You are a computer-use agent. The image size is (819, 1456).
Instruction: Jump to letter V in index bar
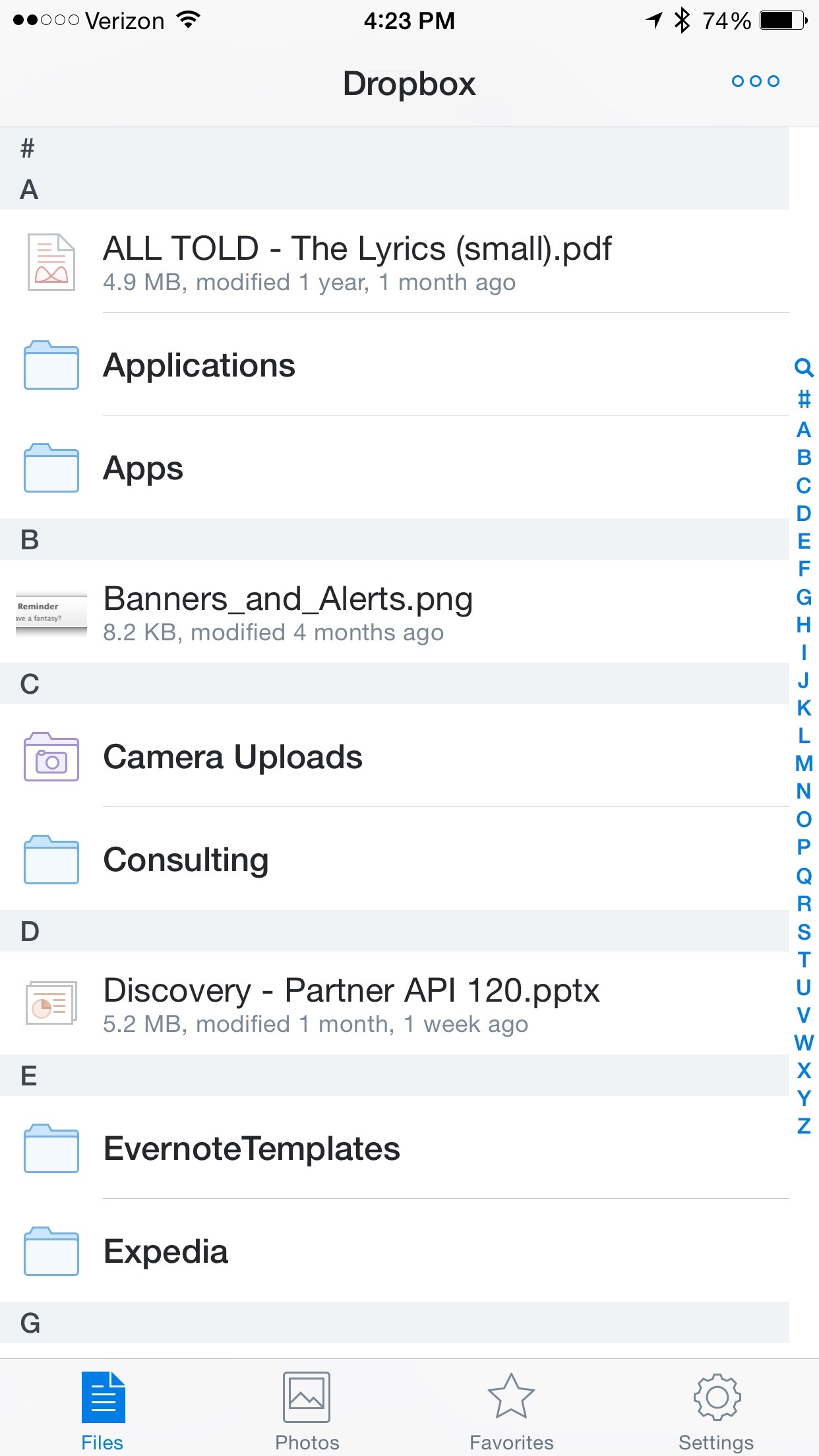pyautogui.click(x=804, y=1016)
